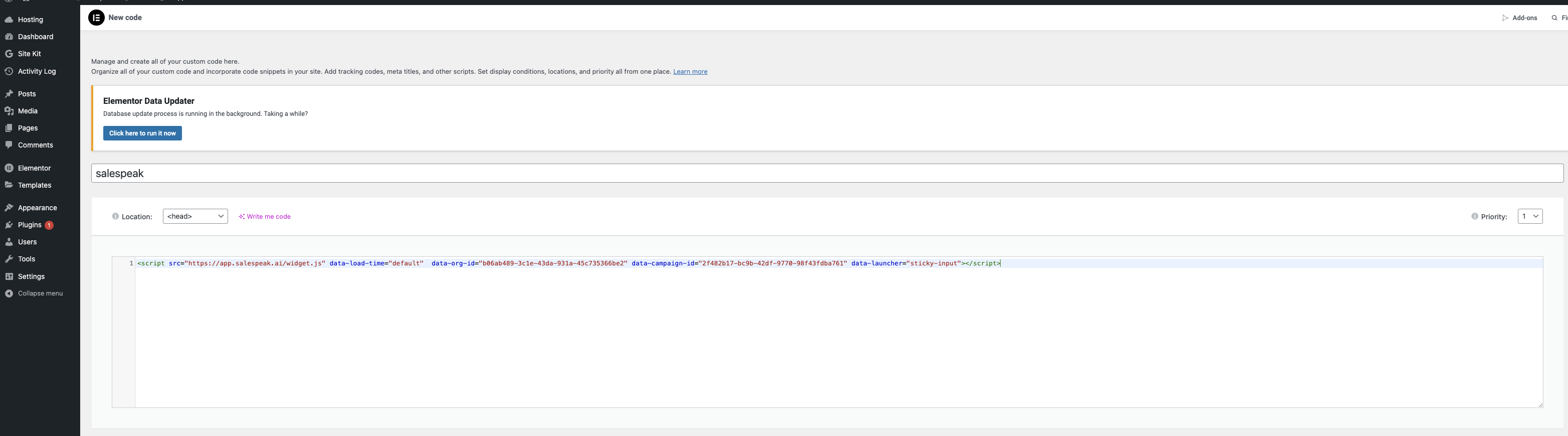Click the Activity Log clock icon
The height and width of the screenshot is (436, 1568).
pos(9,71)
